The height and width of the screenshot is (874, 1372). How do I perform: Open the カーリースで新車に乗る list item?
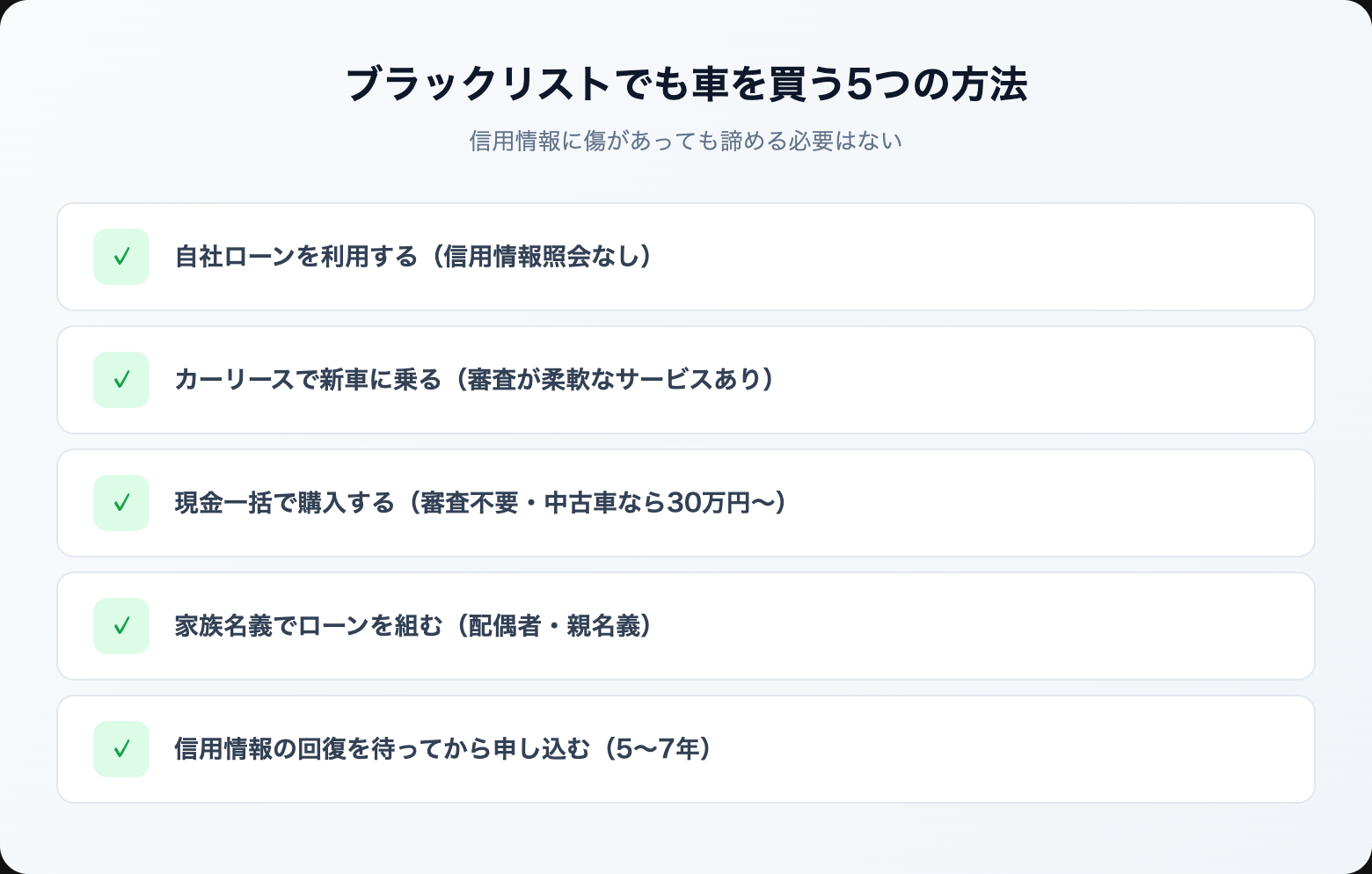(308, 380)
